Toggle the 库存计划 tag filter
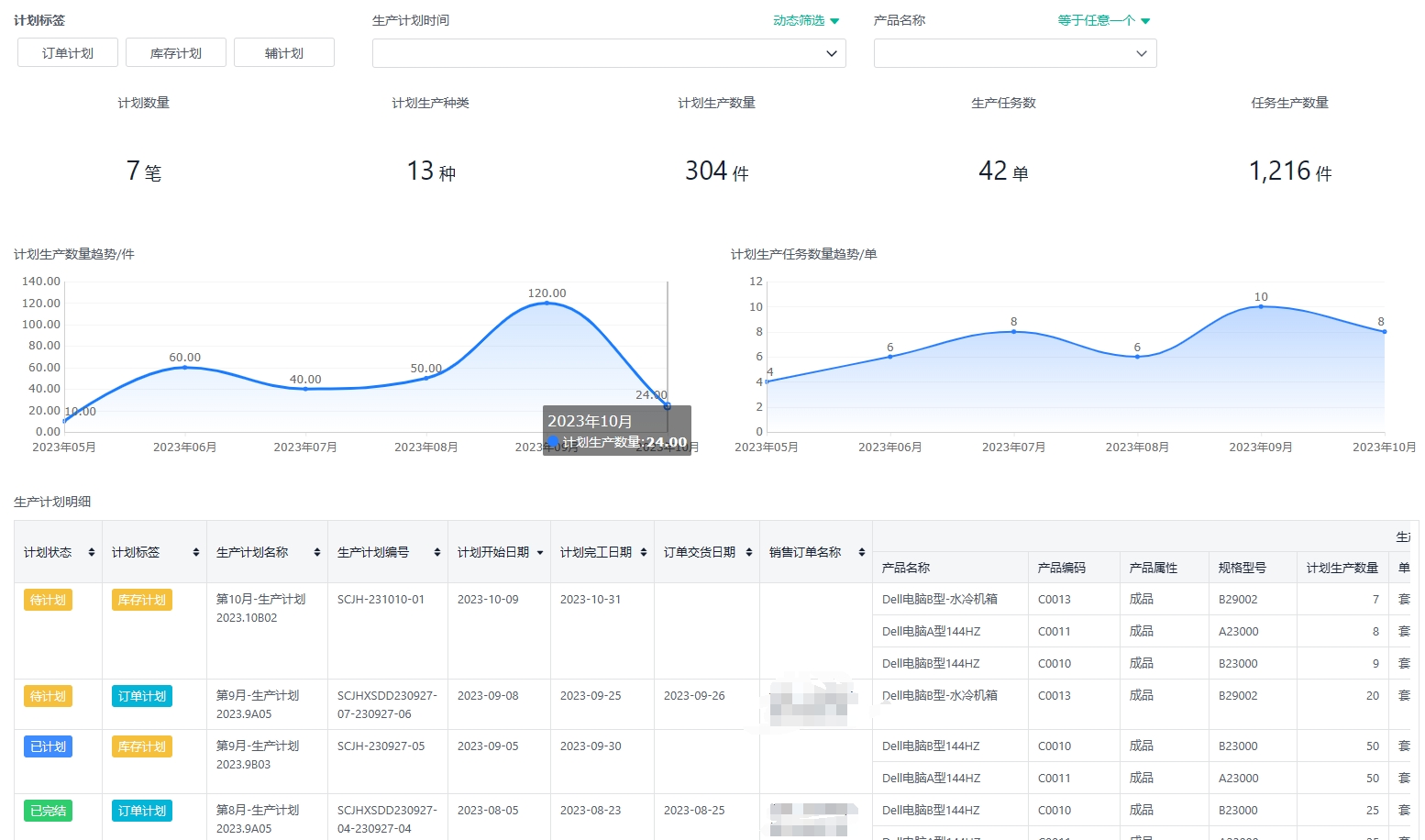 point(176,53)
